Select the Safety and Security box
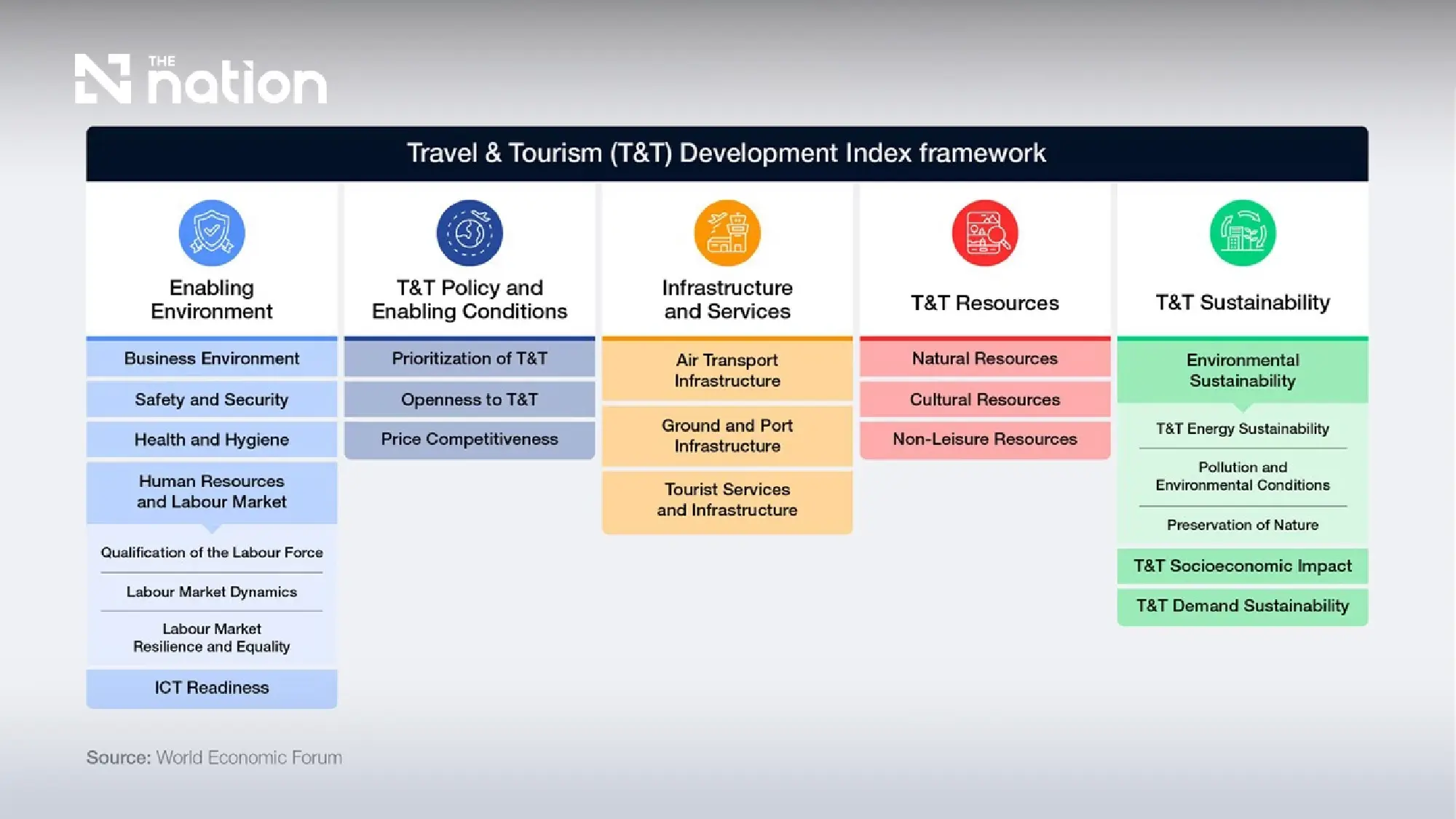The image size is (1456, 819). 212,400
